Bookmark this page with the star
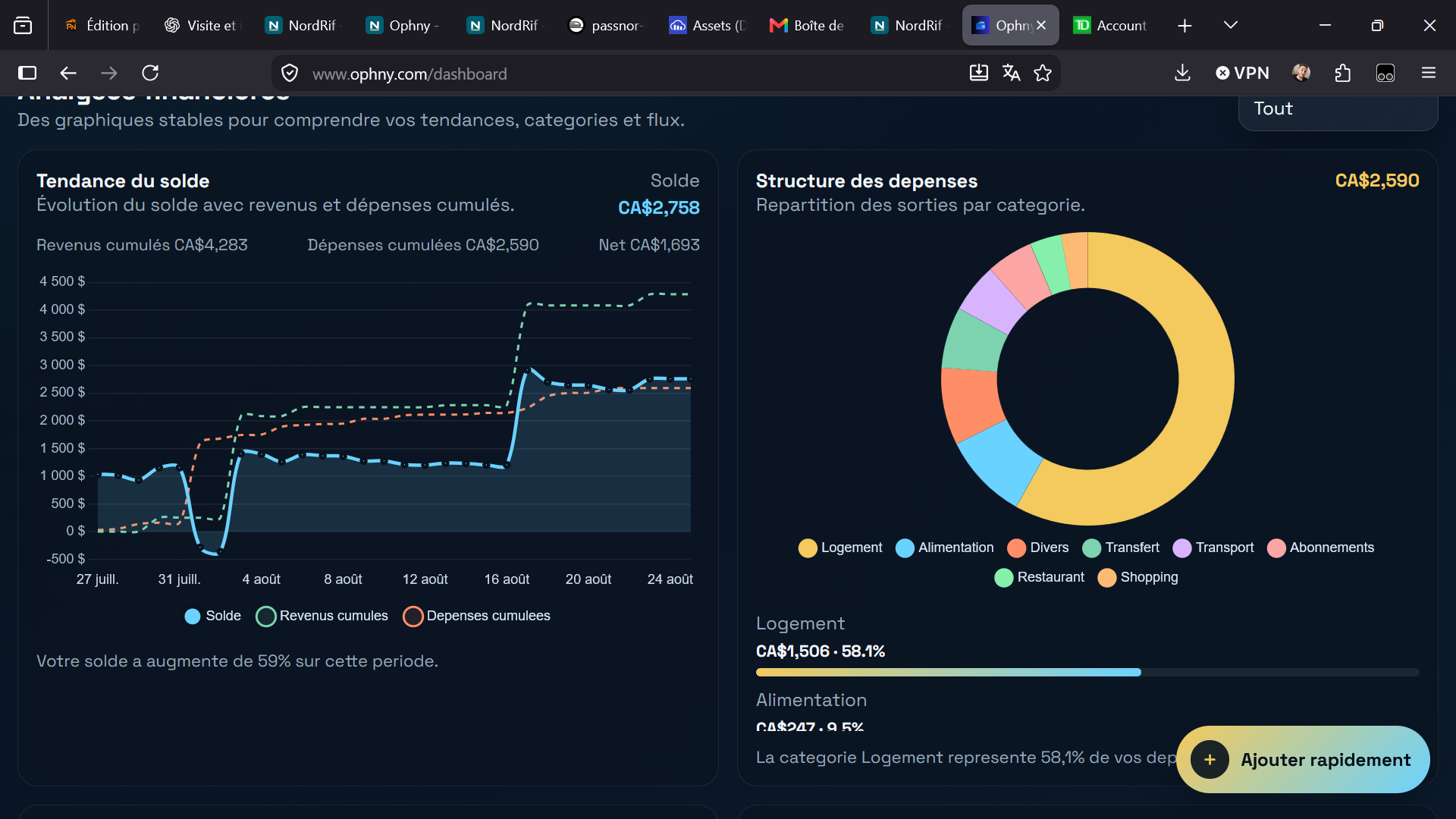Image resolution: width=1456 pixels, height=819 pixels. tap(1043, 73)
